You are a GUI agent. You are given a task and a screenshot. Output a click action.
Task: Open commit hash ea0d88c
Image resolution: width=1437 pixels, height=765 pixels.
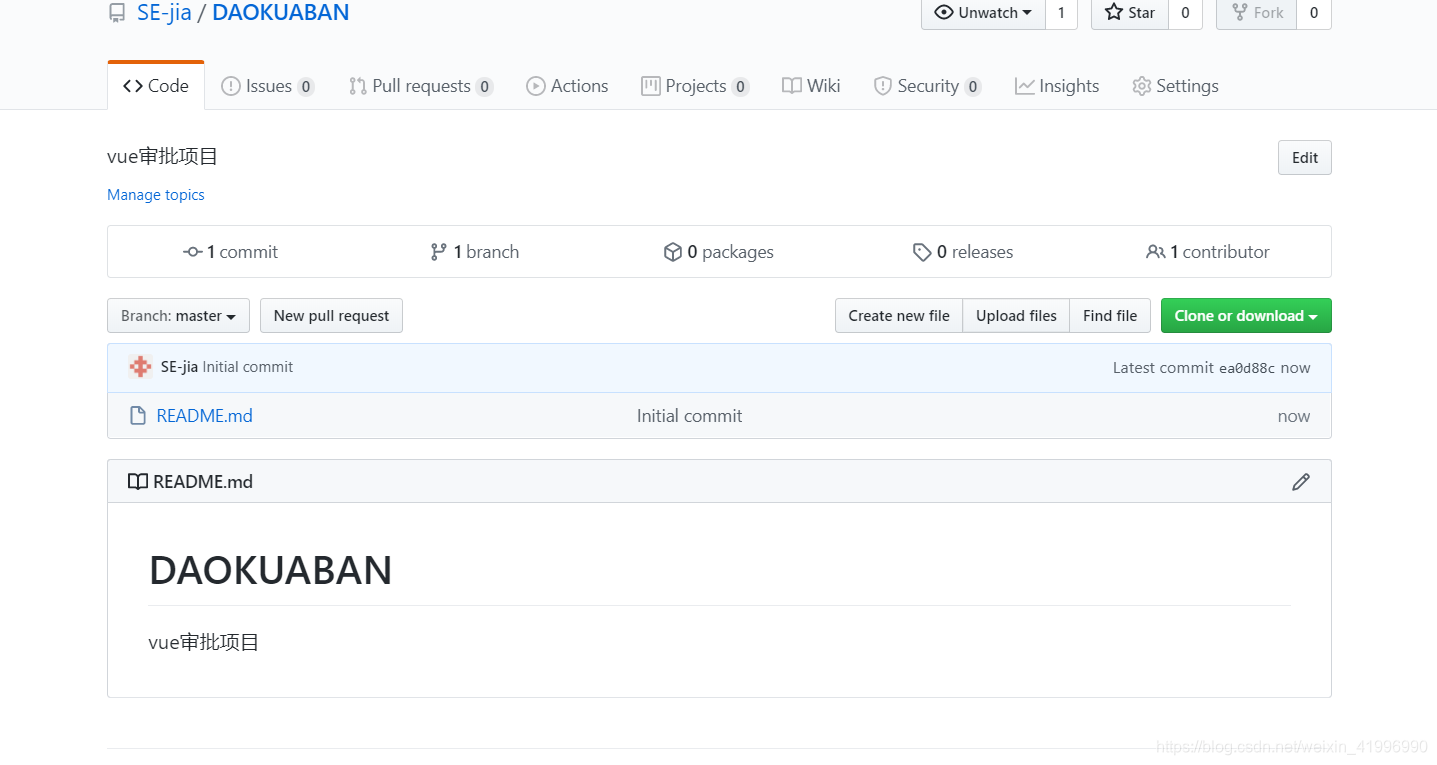(x=1247, y=368)
